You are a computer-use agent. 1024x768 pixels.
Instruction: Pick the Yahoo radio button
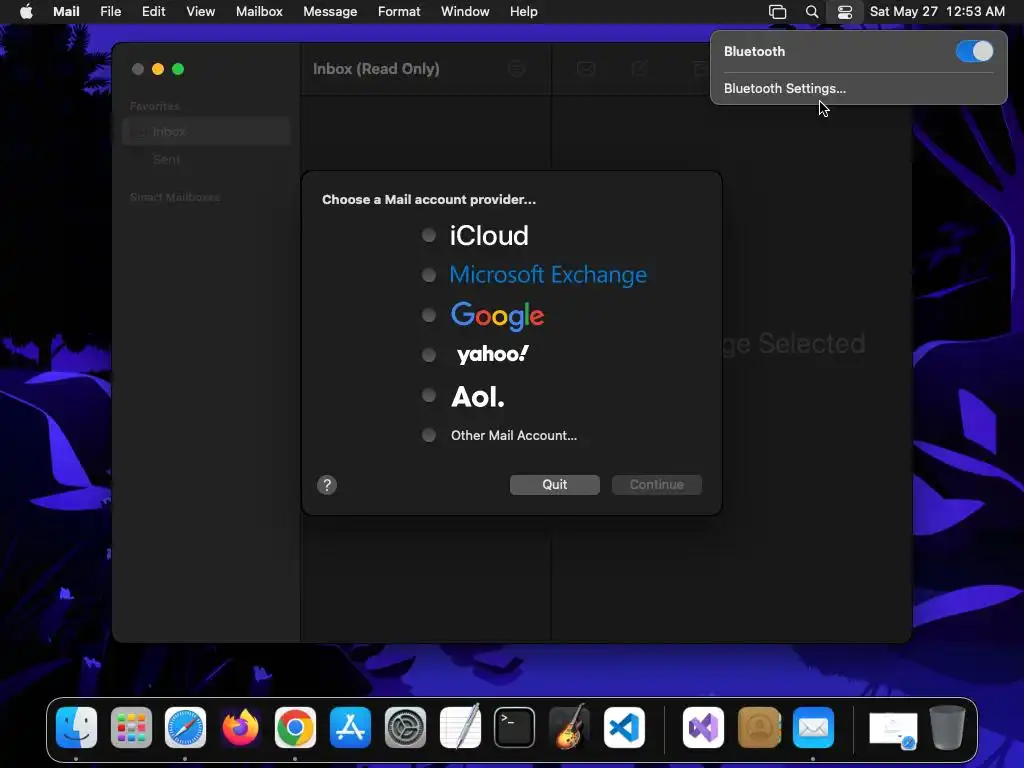428,355
